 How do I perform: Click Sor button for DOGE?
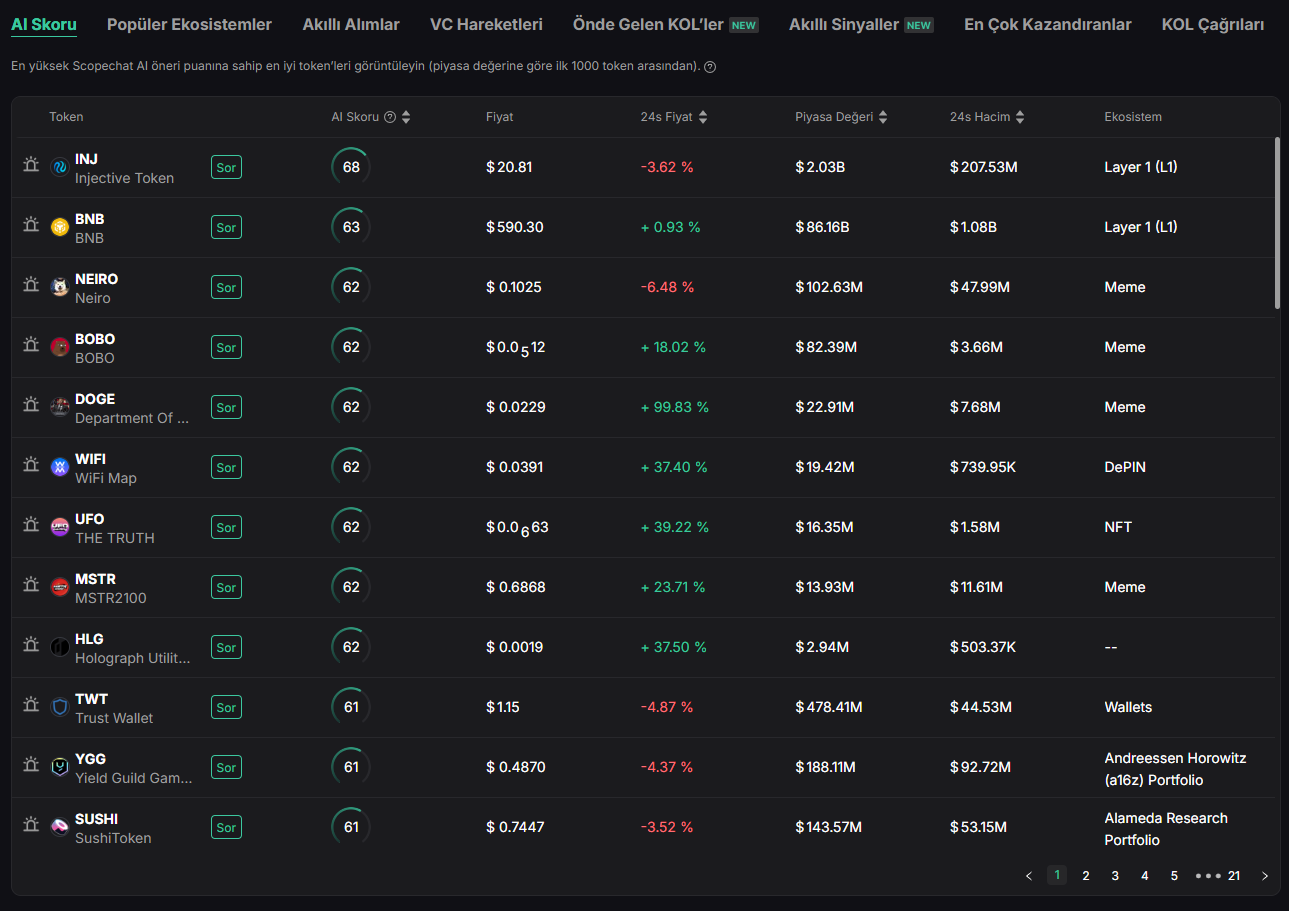pos(227,407)
